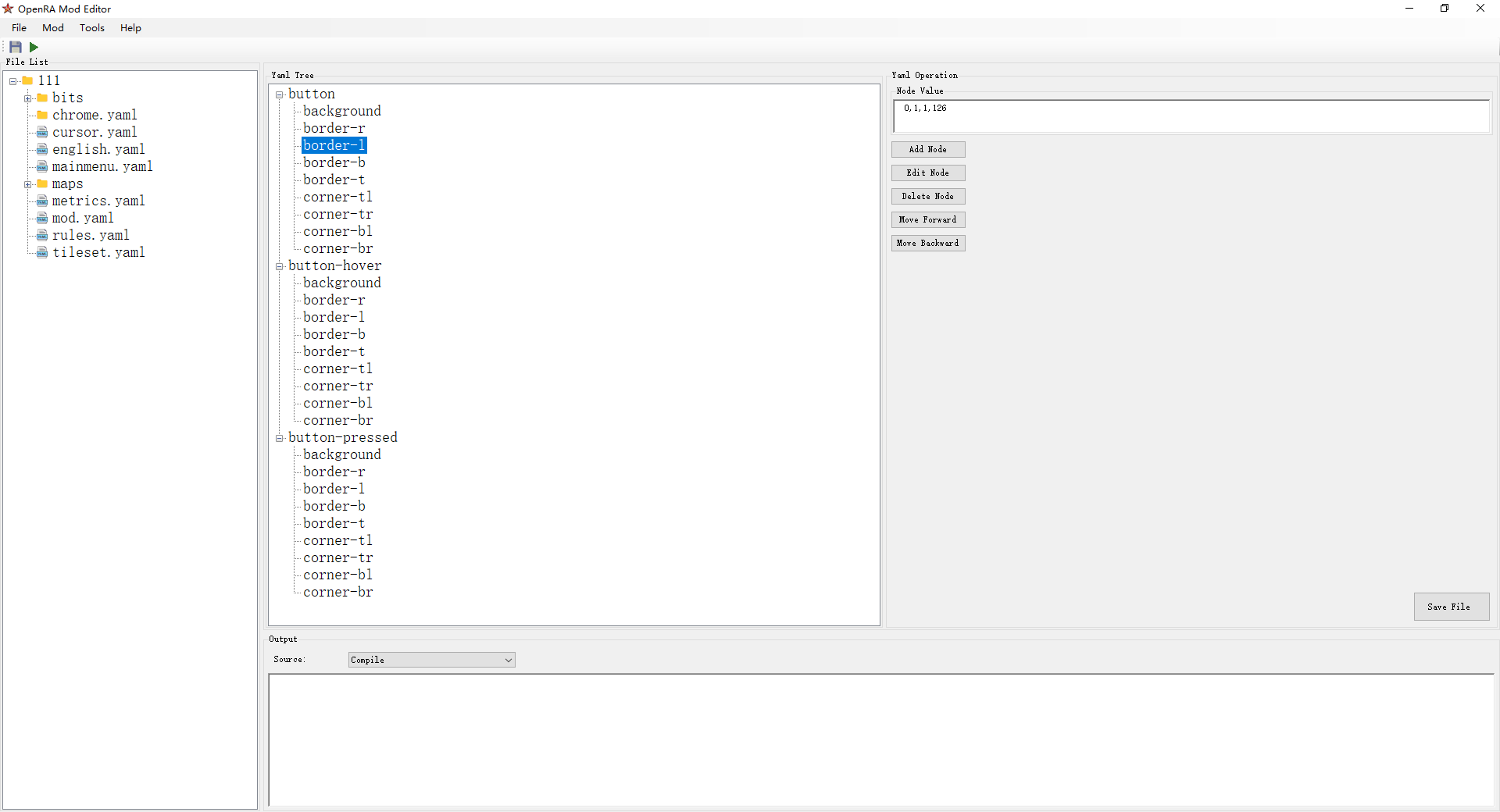Open the Tools menu
The height and width of the screenshot is (812, 1500).
point(92,27)
